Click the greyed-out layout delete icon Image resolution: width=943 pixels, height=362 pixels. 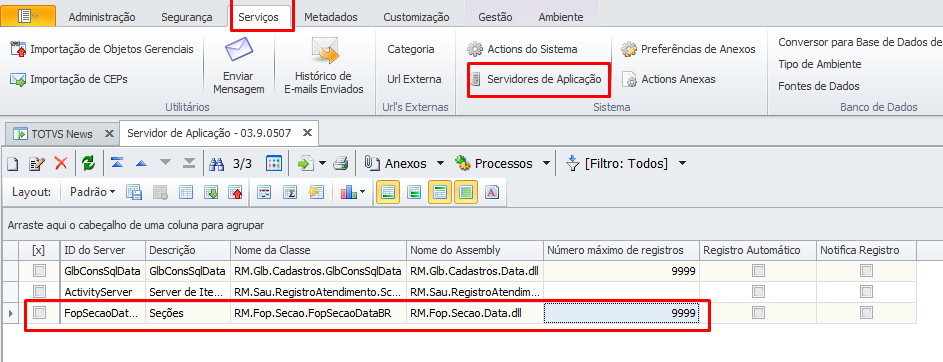click(160, 192)
